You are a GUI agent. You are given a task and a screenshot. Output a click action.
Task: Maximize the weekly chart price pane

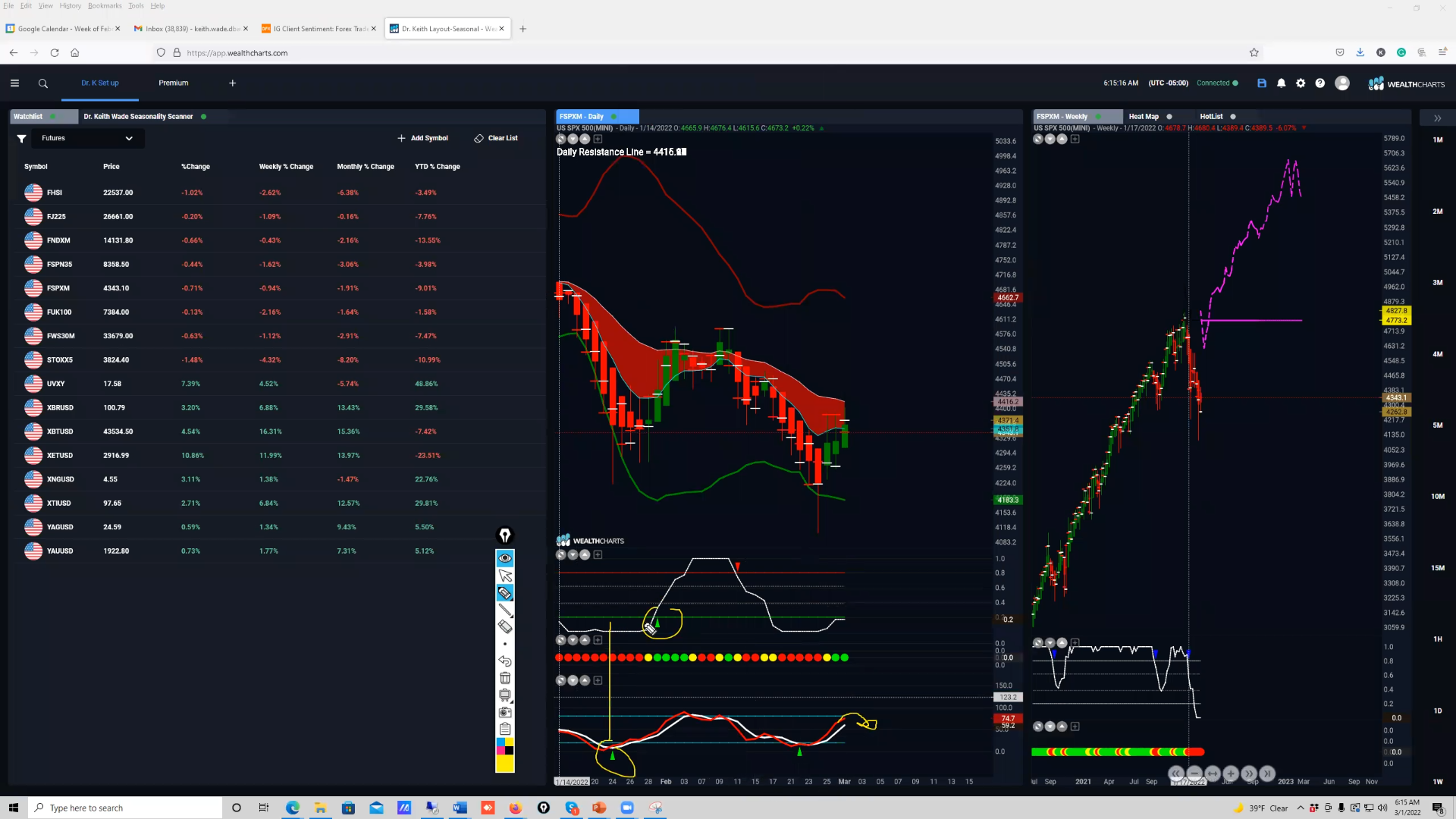pyautogui.click(x=1038, y=139)
